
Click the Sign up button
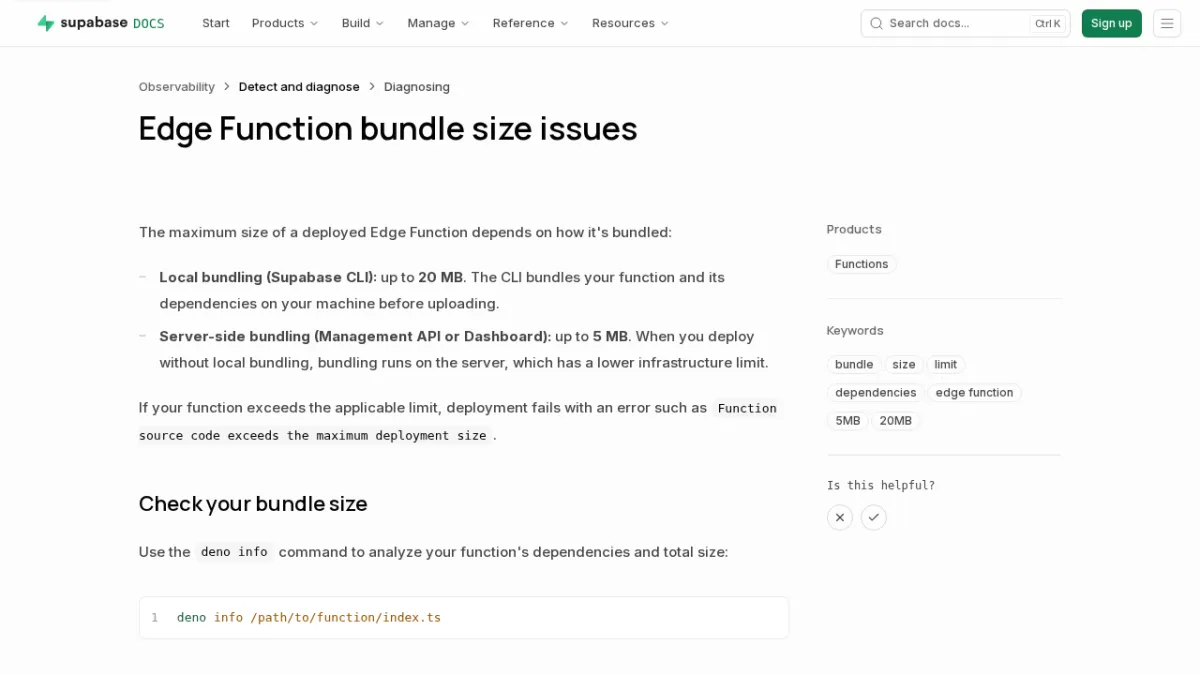point(1111,23)
